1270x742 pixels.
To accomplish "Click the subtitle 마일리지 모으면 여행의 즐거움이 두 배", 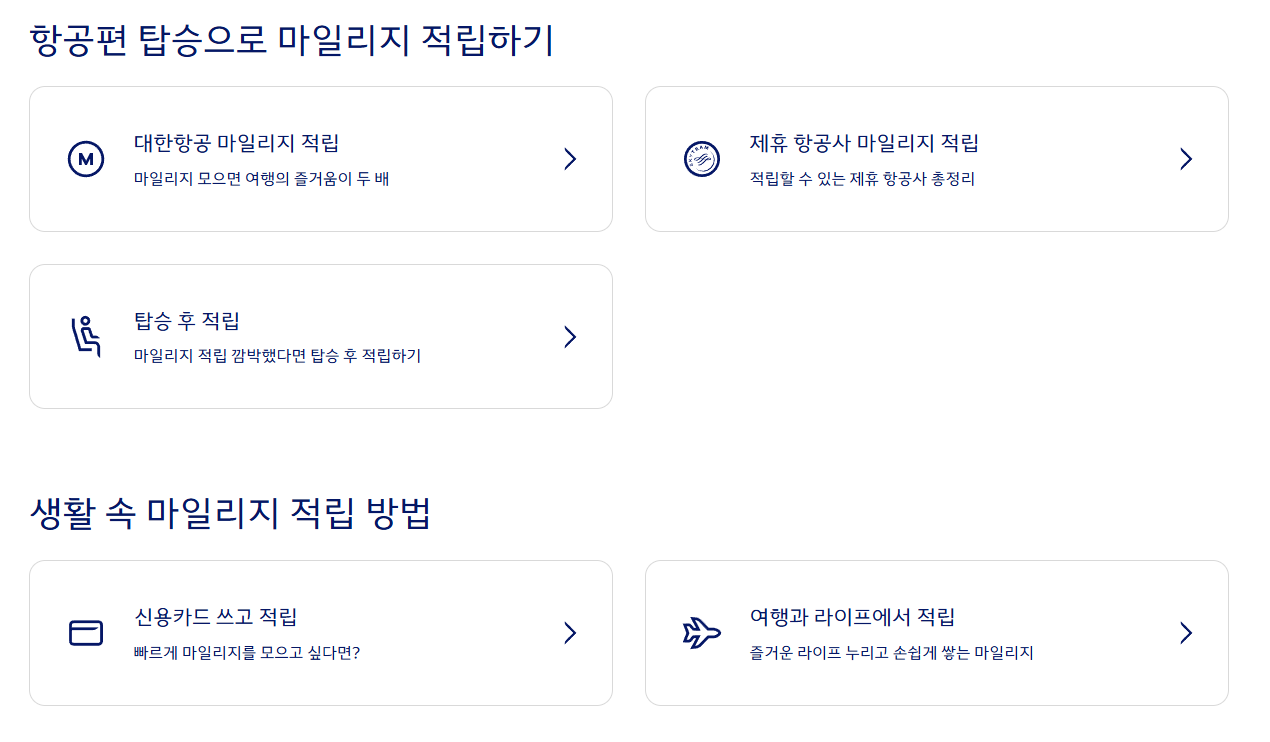I will [261, 180].
